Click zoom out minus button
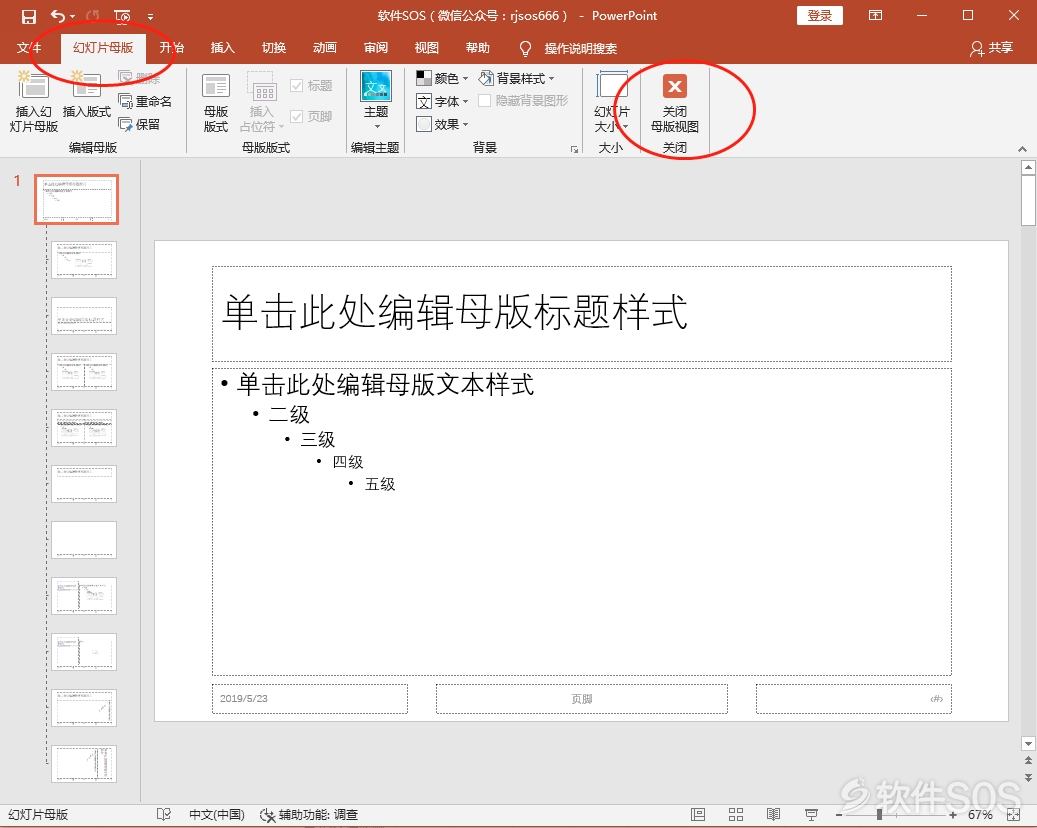This screenshot has height=828, width=1037. point(839,815)
